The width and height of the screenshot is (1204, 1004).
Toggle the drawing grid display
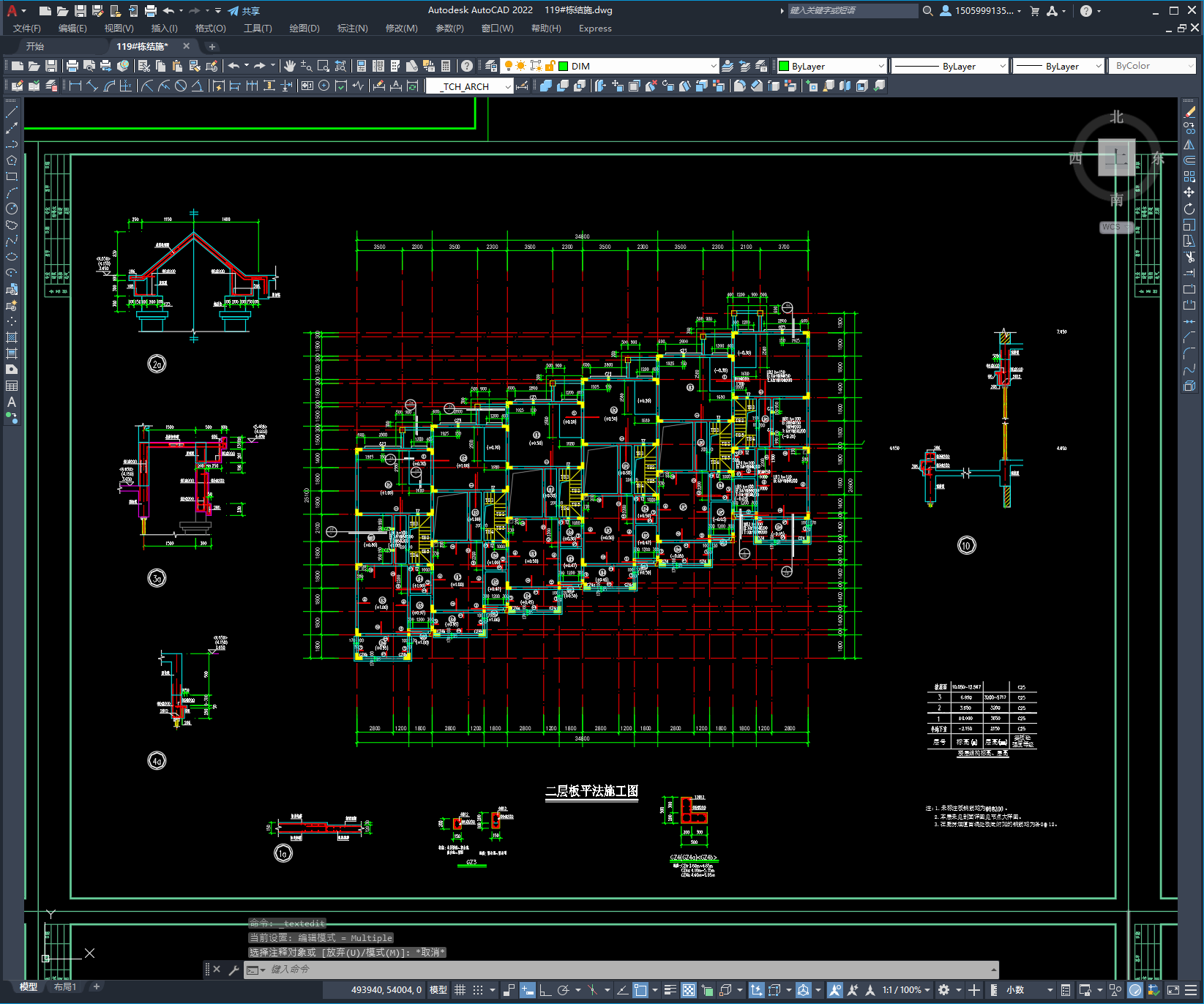(x=460, y=990)
